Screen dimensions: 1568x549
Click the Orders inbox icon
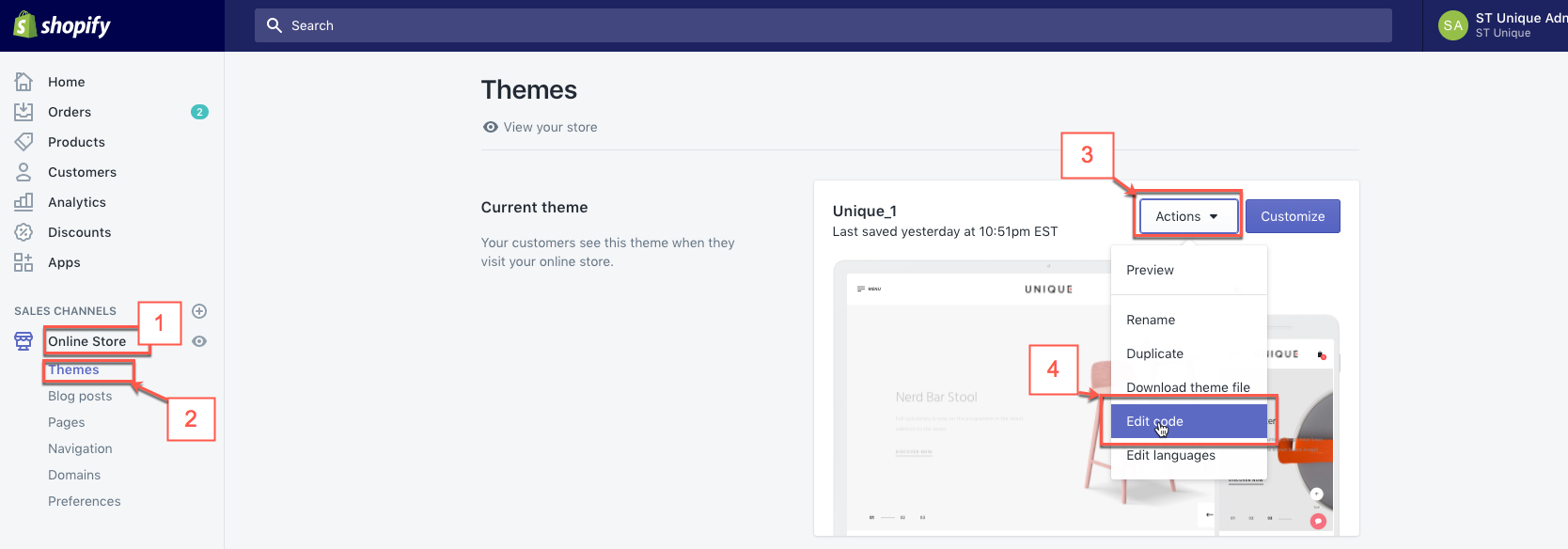click(x=24, y=112)
